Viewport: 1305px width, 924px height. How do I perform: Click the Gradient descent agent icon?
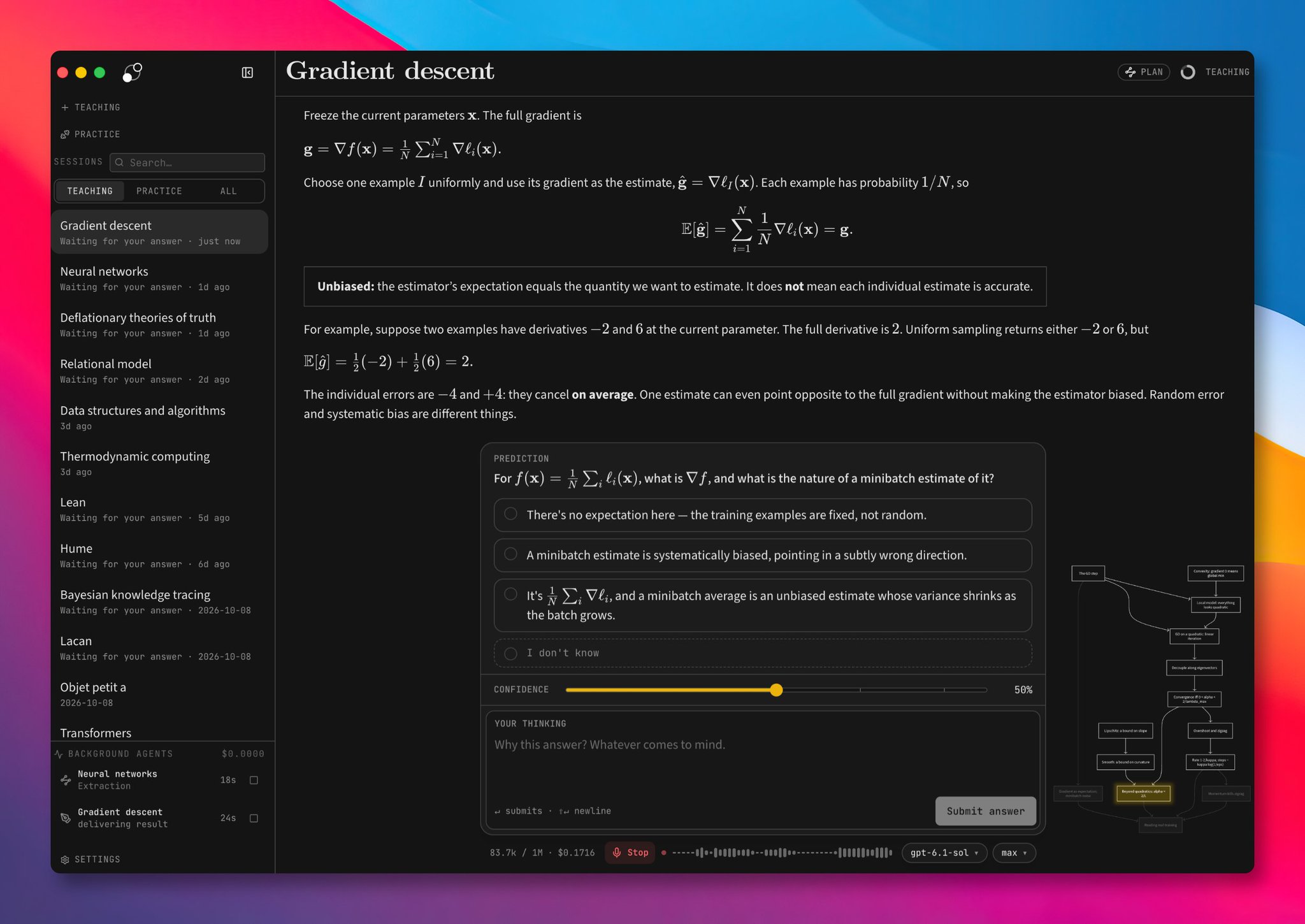coord(66,818)
